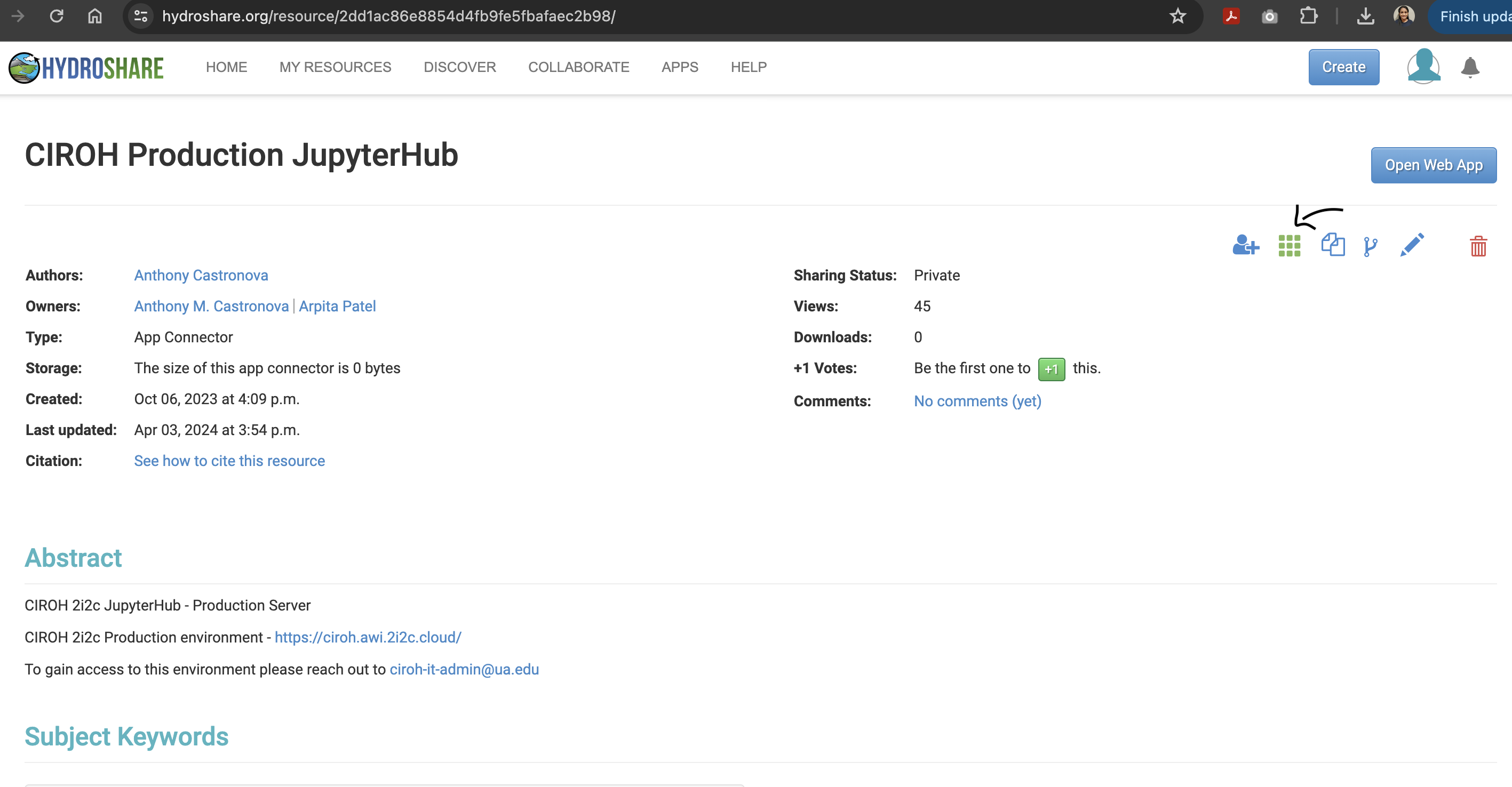Open browser extensions puzzle icon
The height and width of the screenshot is (787, 1512).
[1308, 16]
